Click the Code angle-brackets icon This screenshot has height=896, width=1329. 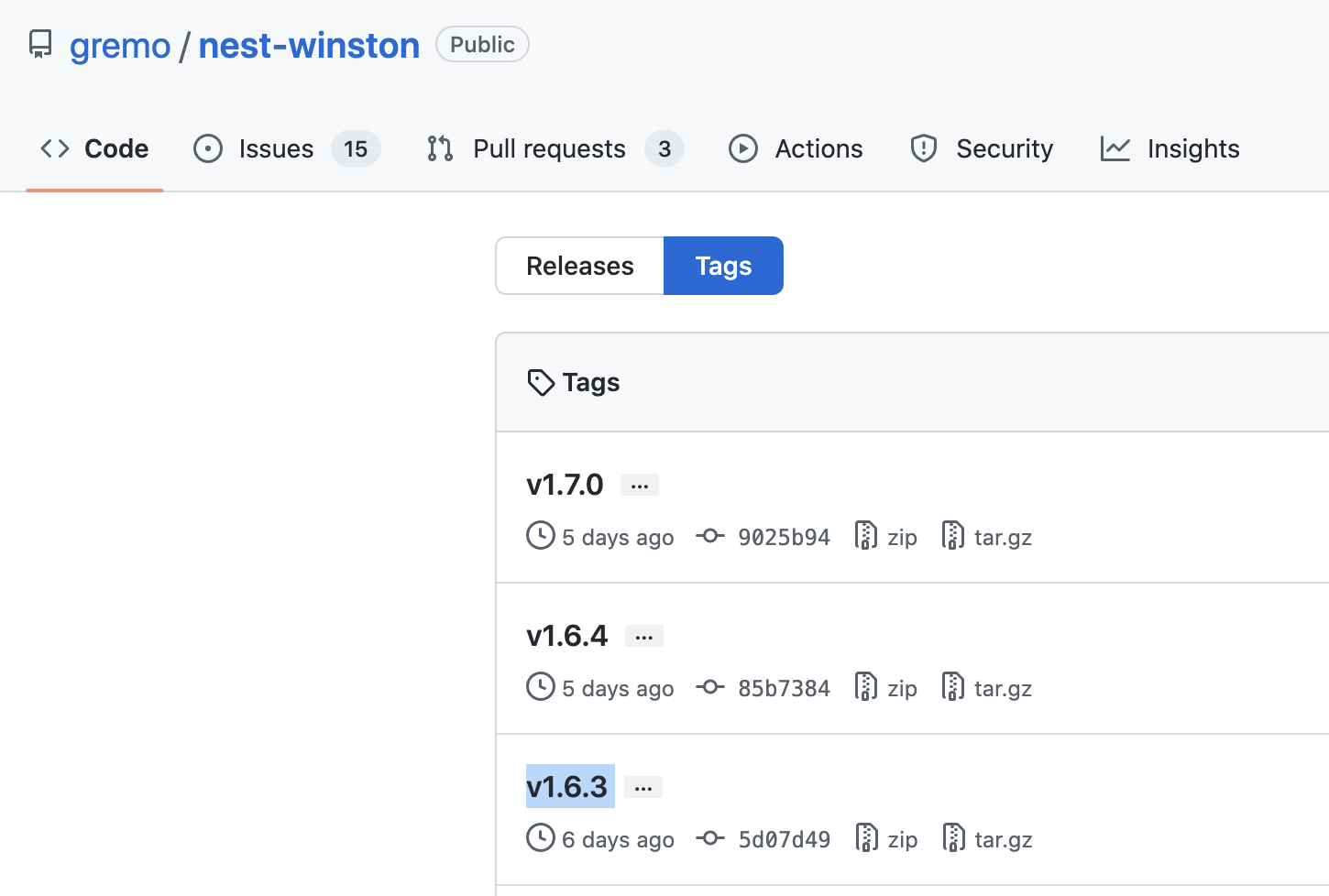[55, 148]
